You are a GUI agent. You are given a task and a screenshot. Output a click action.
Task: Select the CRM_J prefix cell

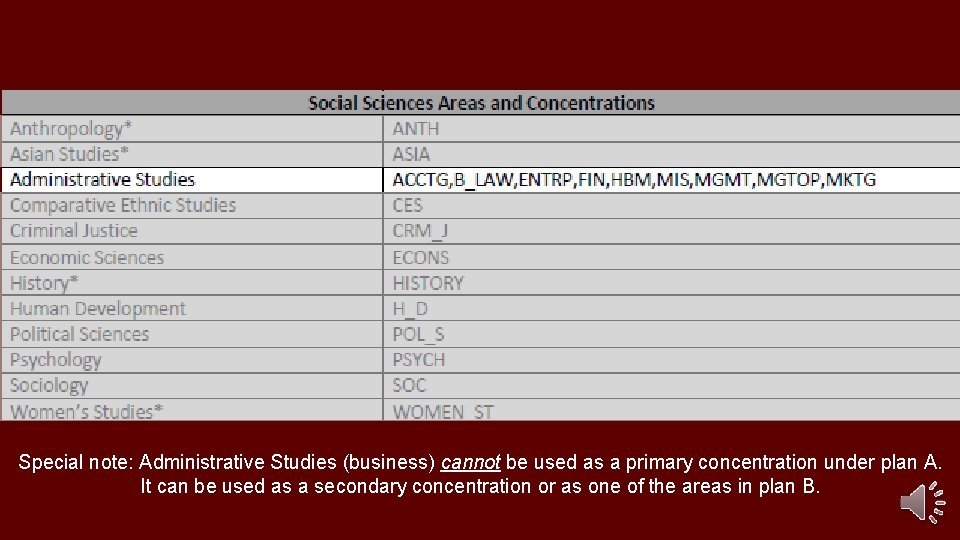(420, 231)
